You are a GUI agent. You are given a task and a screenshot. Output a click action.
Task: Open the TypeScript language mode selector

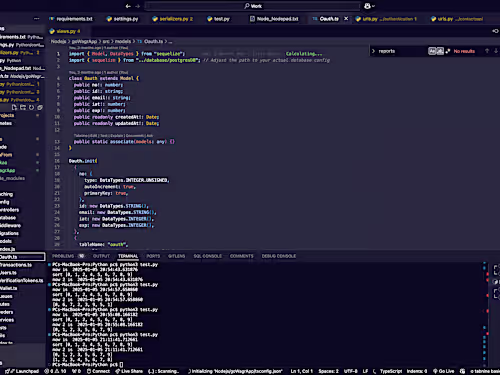click(391, 371)
